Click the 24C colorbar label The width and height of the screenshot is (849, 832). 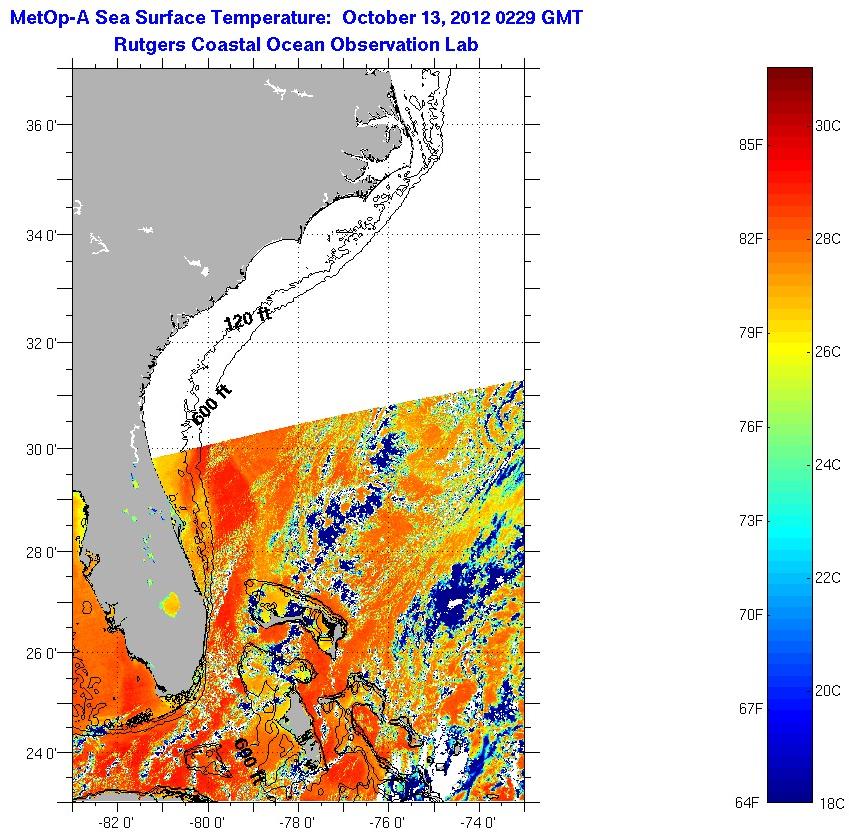click(x=828, y=464)
